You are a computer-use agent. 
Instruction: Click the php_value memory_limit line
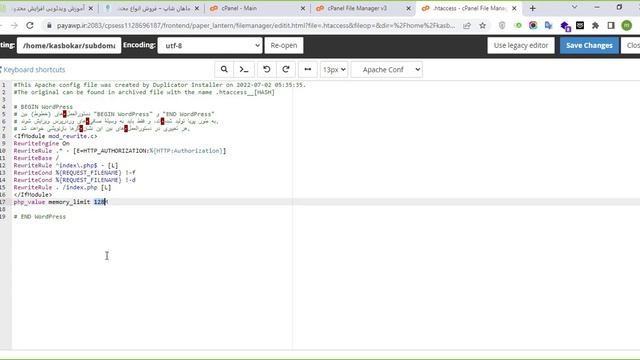coord(61,202)
